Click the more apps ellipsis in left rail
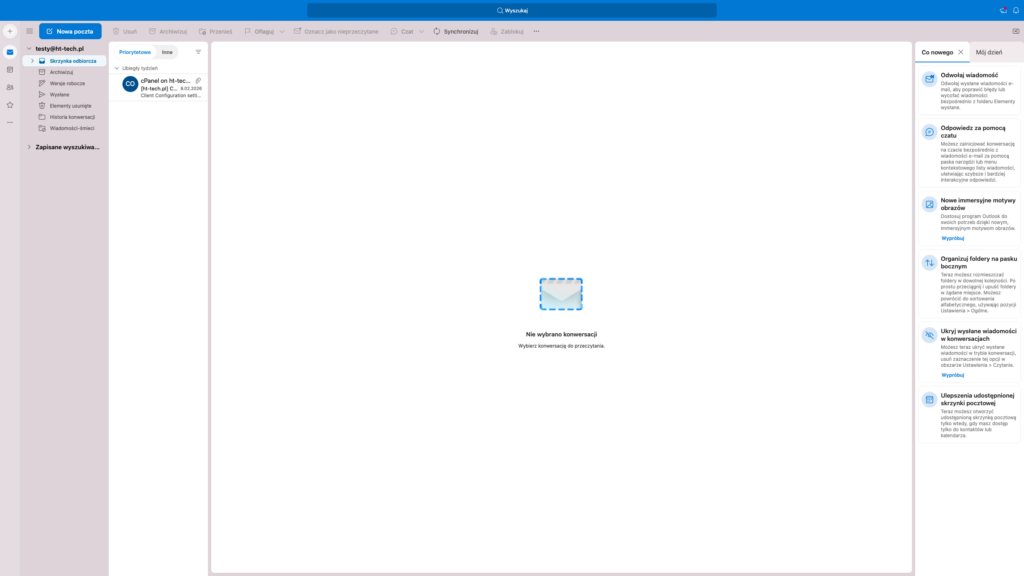 [x=10, y=123]
